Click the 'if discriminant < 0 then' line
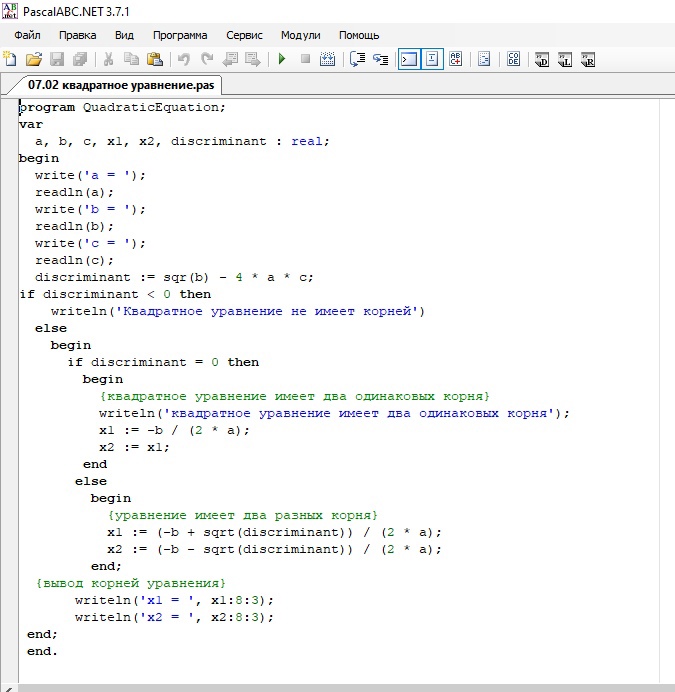The image size is (675, 692). (115, 294)
